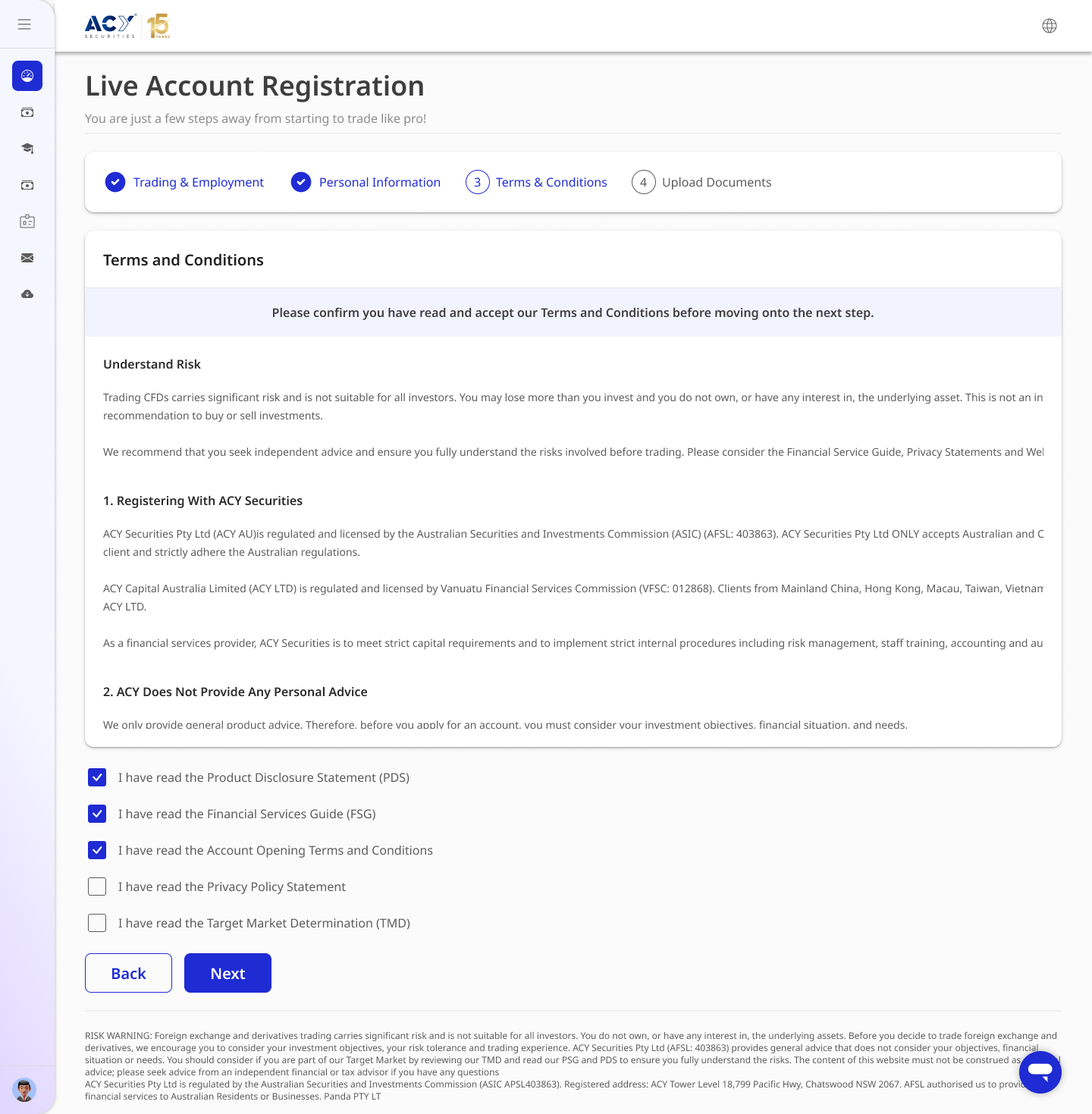Open the dashboard gauge icon in sidebar
1092x1114 pixels.
point(27,76)
